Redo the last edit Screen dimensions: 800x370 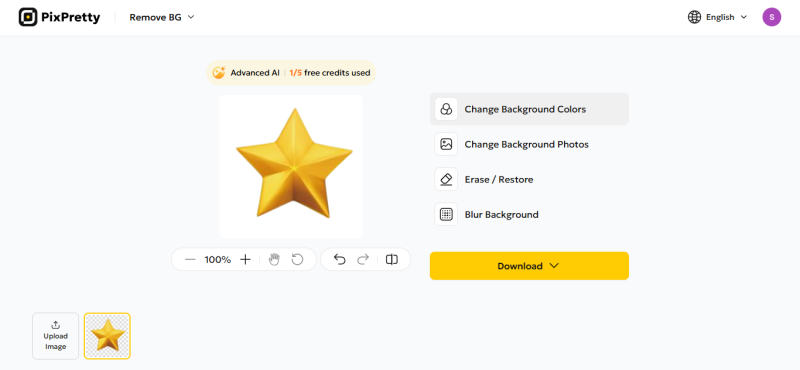pos(363,260)
